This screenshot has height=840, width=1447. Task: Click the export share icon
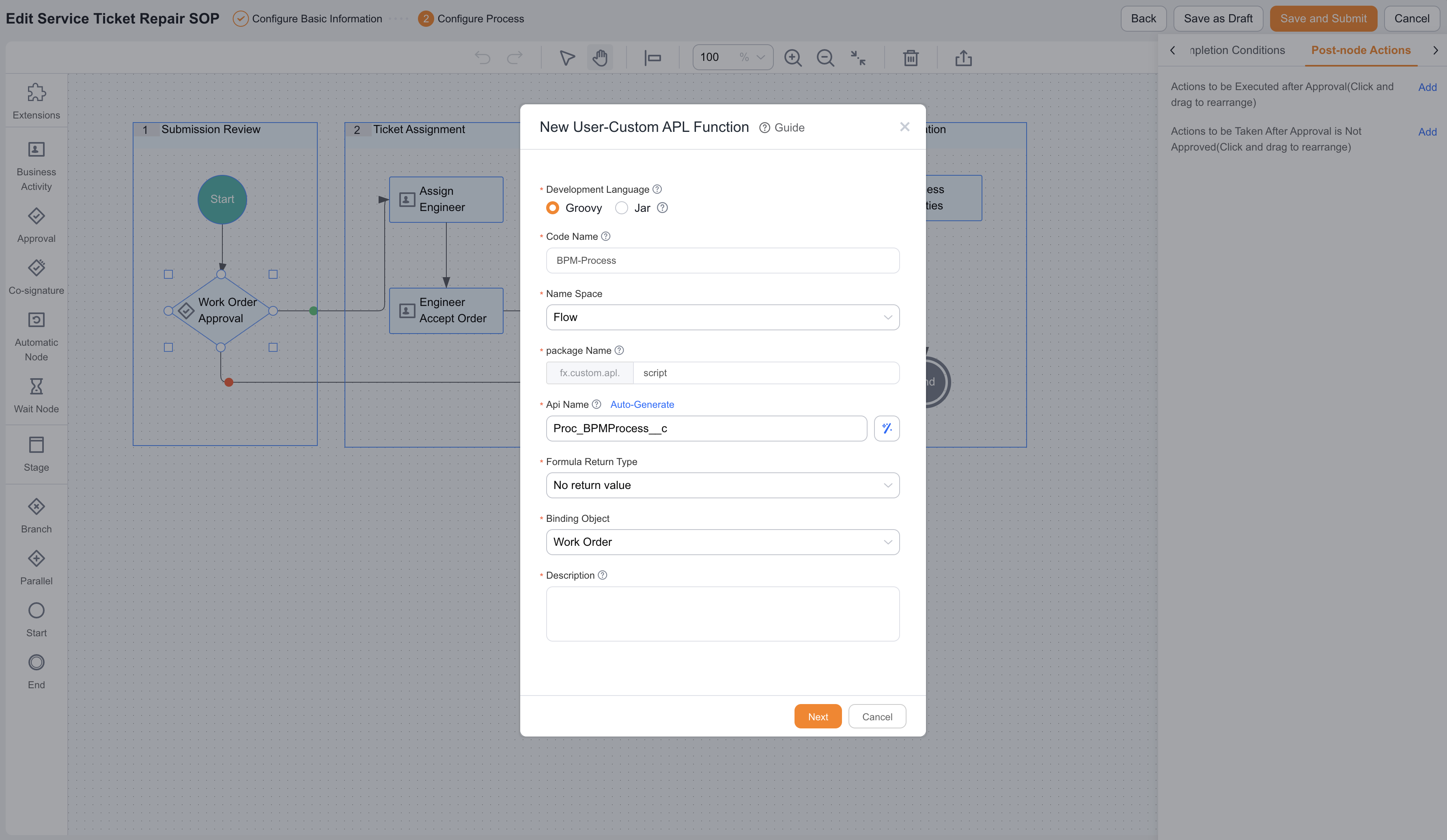coord(964,57)
